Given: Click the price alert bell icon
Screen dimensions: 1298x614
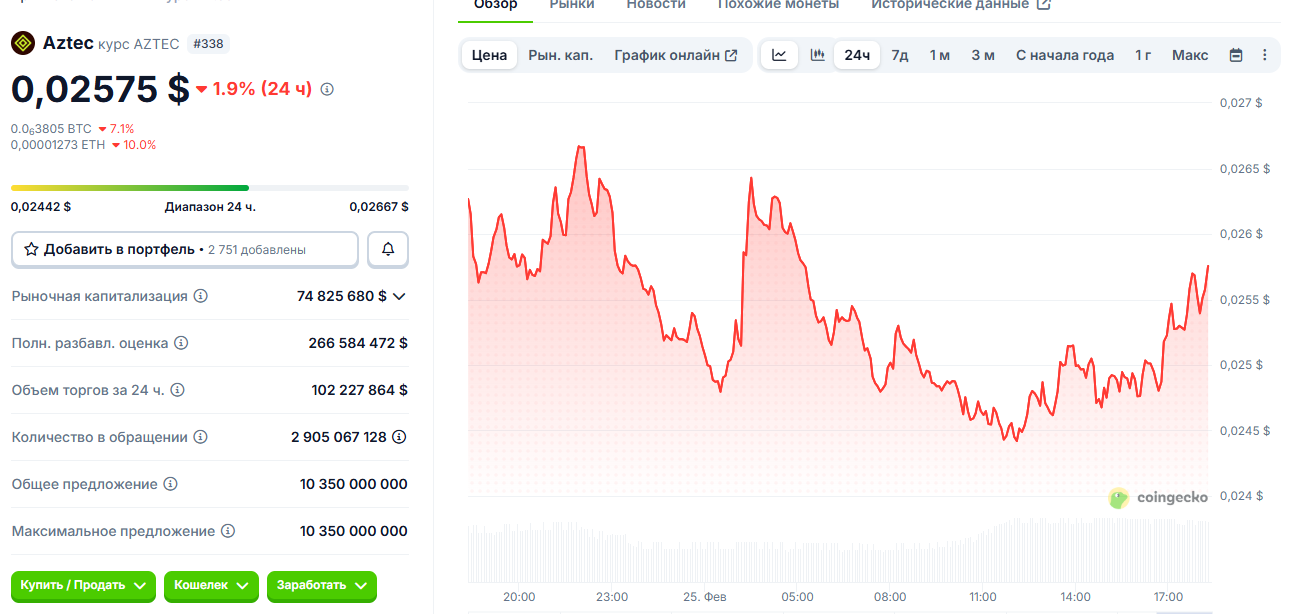Looking at the screenshot, I should coord(388,249).
